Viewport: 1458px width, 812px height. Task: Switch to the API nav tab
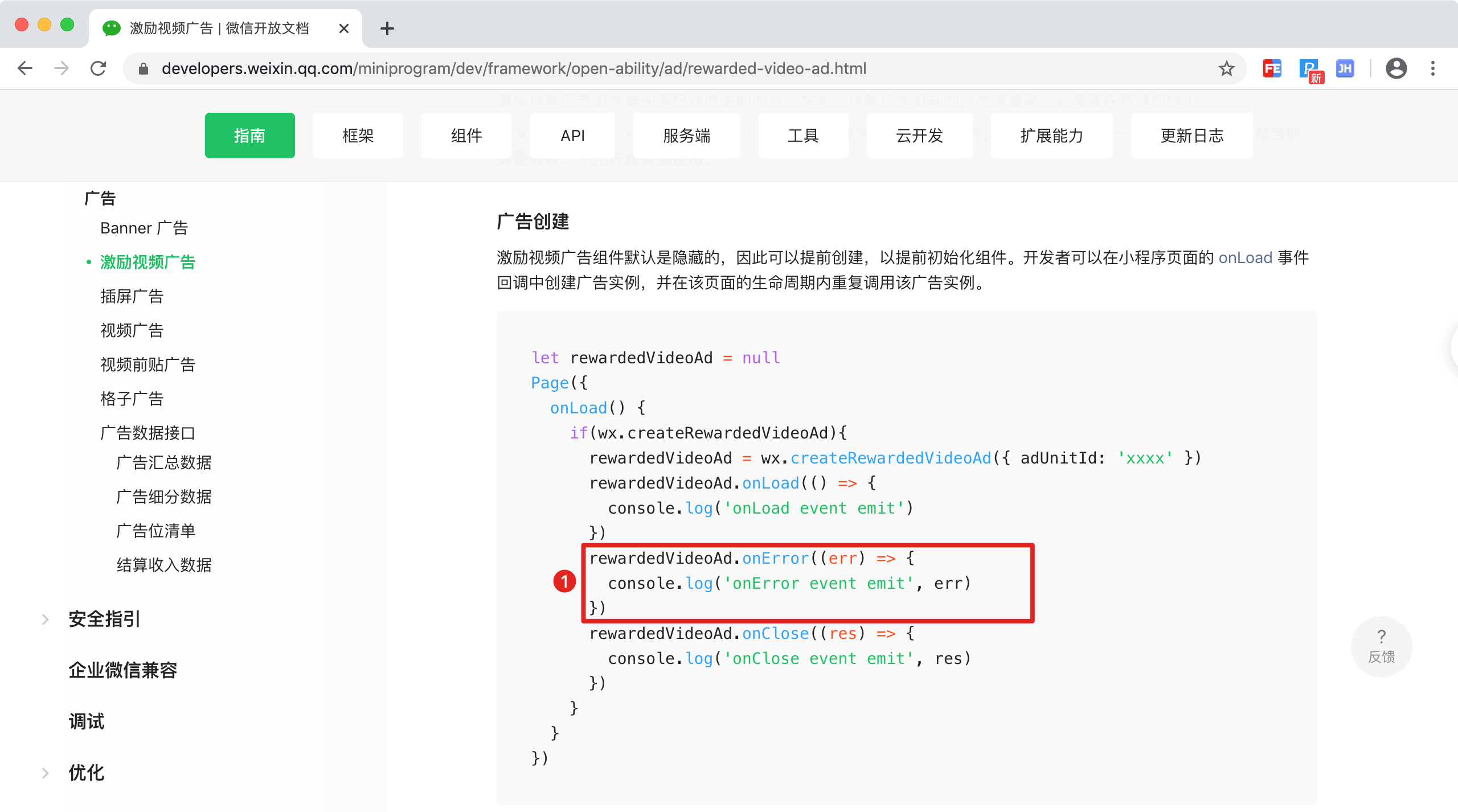pos(572,136)
